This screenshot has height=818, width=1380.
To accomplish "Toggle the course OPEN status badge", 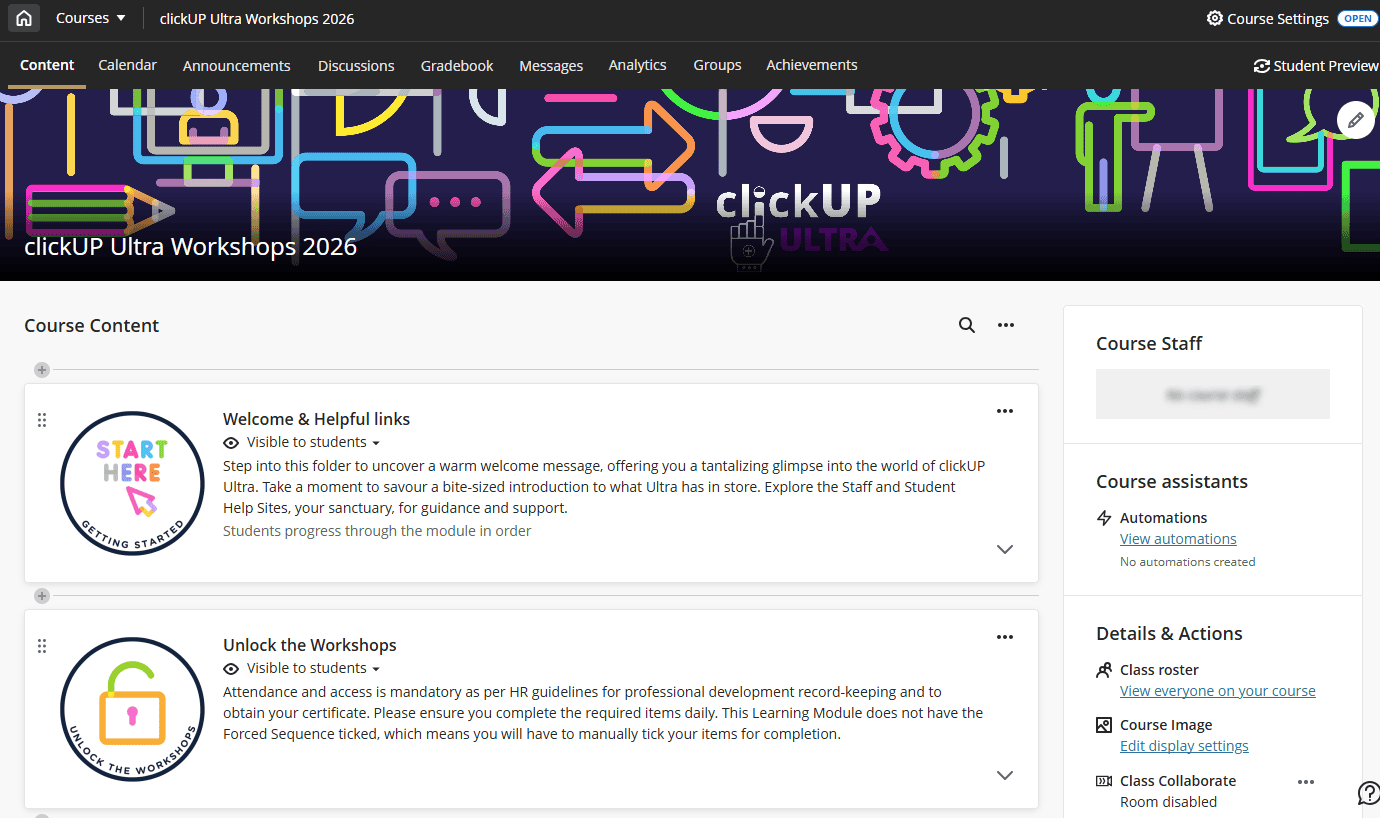I will (x=1357, y=18).
